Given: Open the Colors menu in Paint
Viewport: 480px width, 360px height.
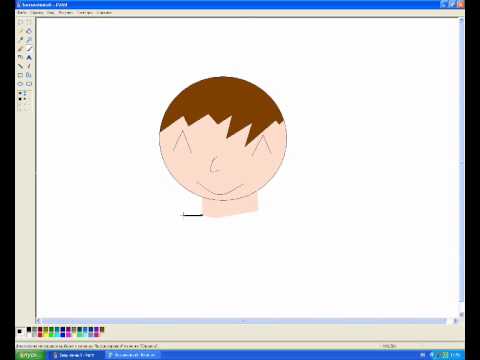Looking at the screenshot, I should tap(85, 13).
